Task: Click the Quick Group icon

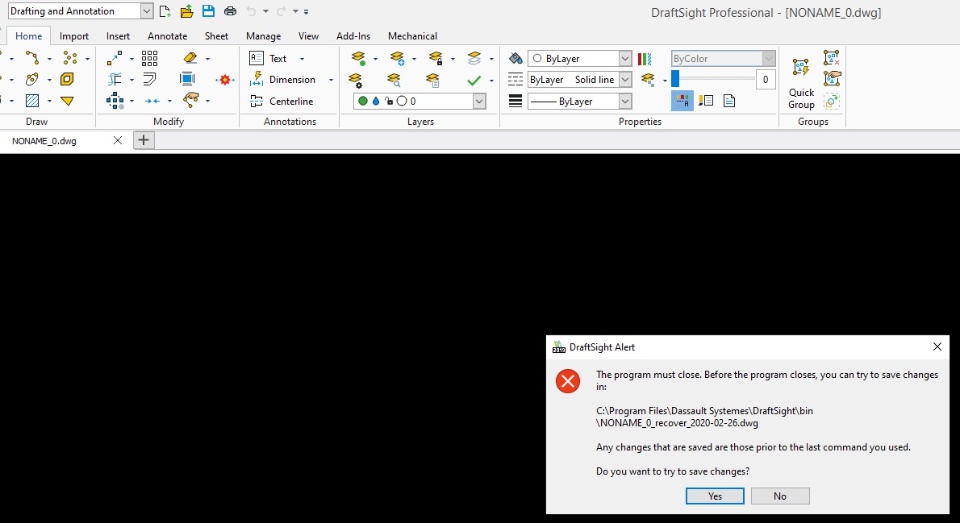Action: [801, 82]
